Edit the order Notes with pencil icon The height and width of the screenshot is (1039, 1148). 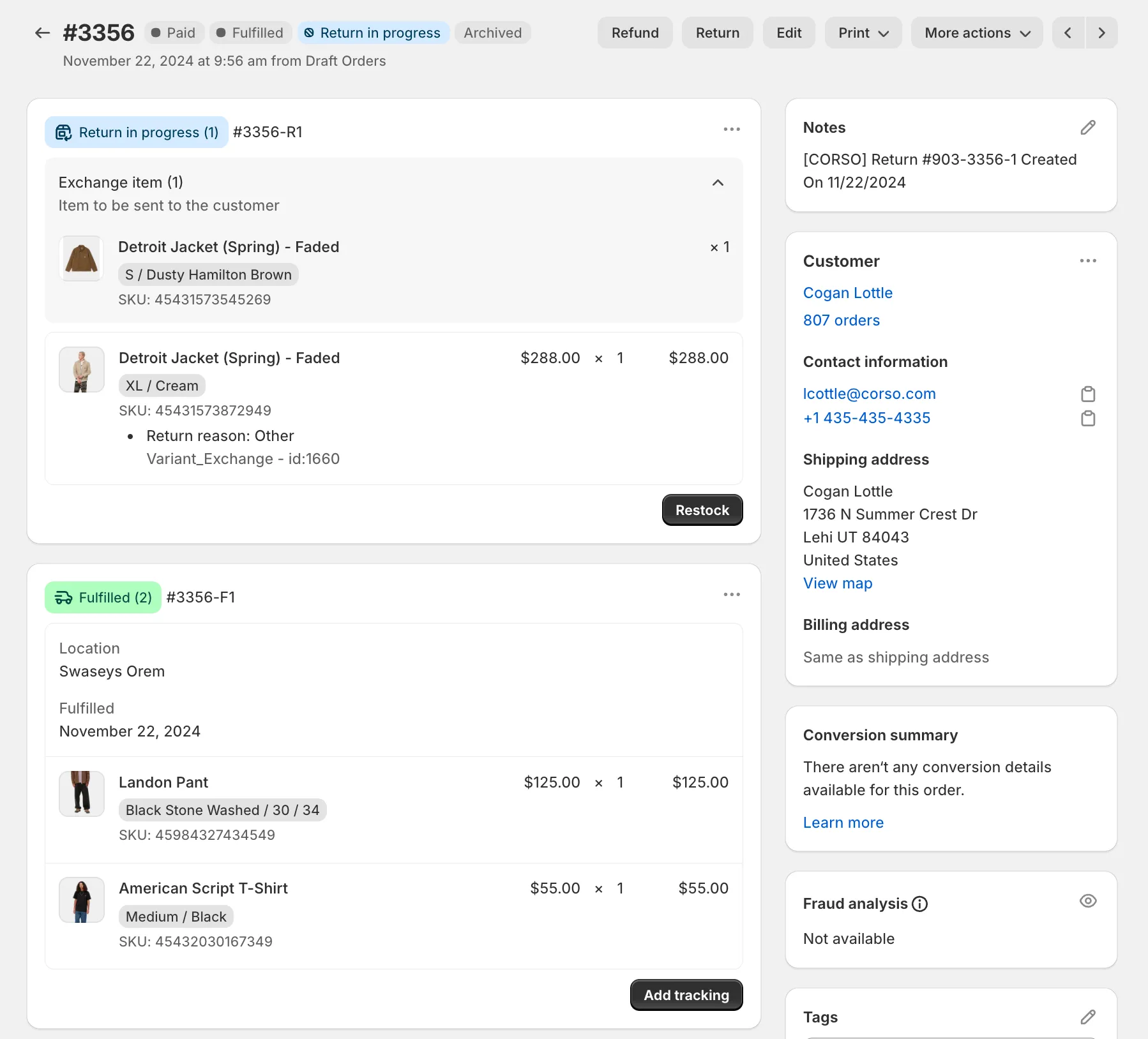(1088, 128)
